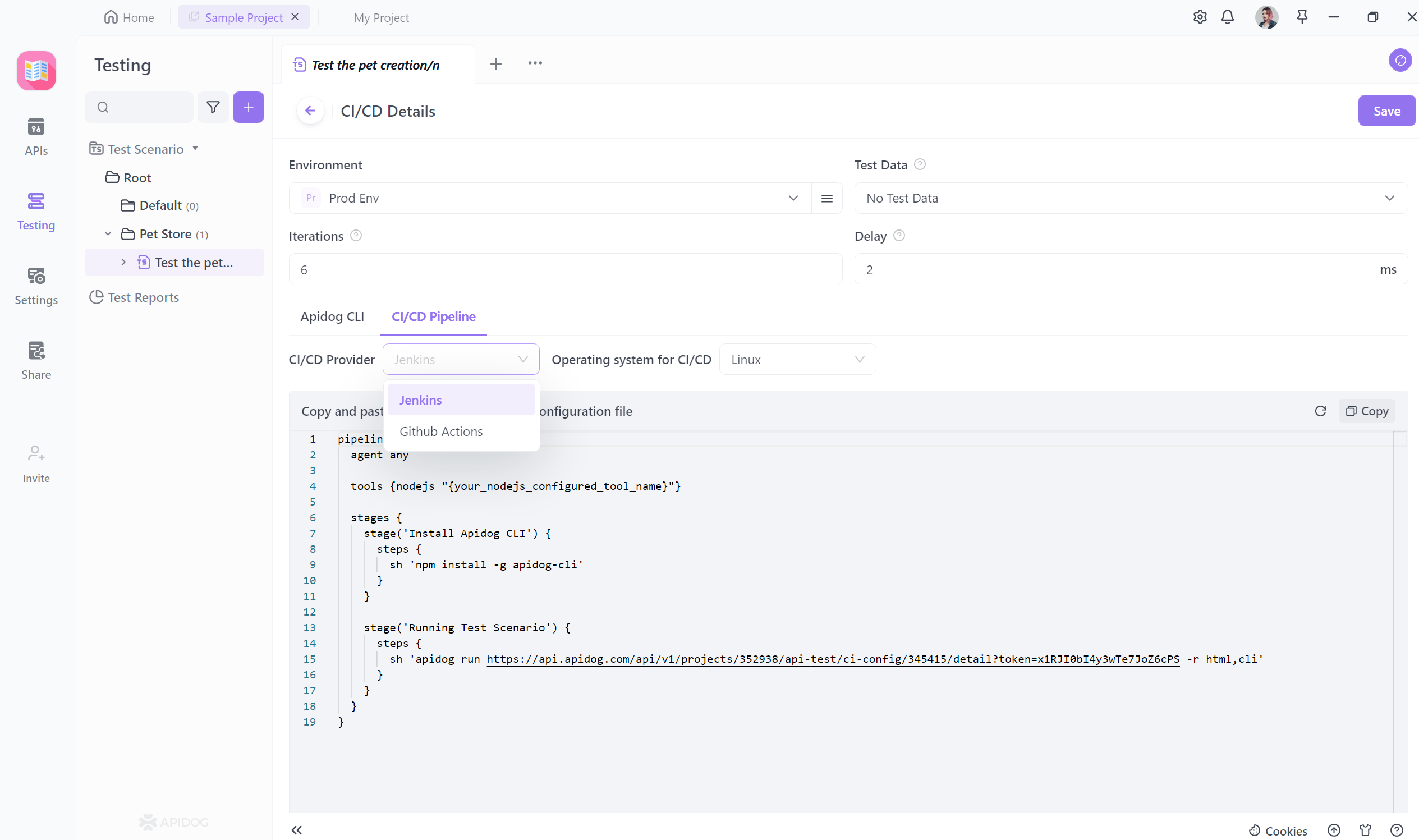Click the Testing sidebar icon

(36, 211)
